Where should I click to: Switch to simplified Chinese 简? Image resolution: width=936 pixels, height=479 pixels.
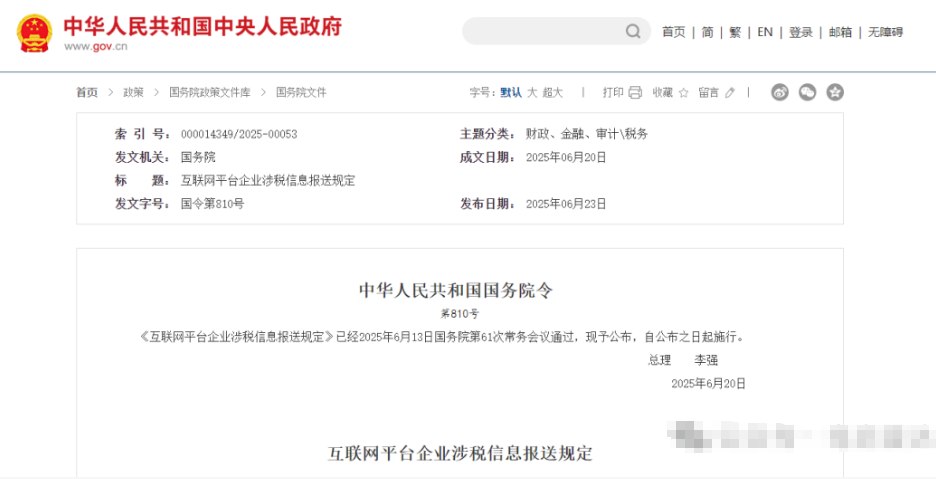click(x=707, y=32)
